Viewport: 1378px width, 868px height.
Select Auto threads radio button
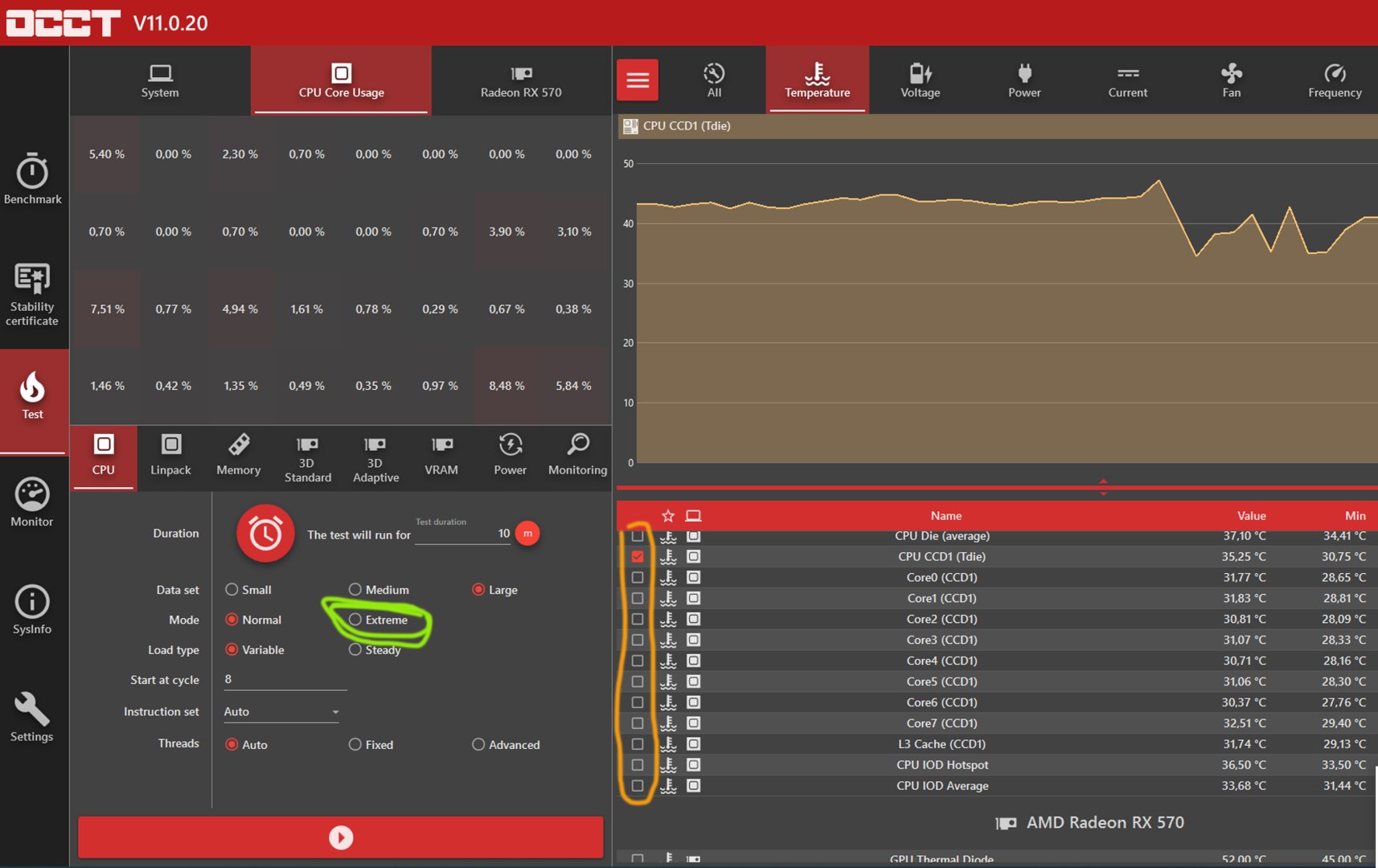click(232, 744)
